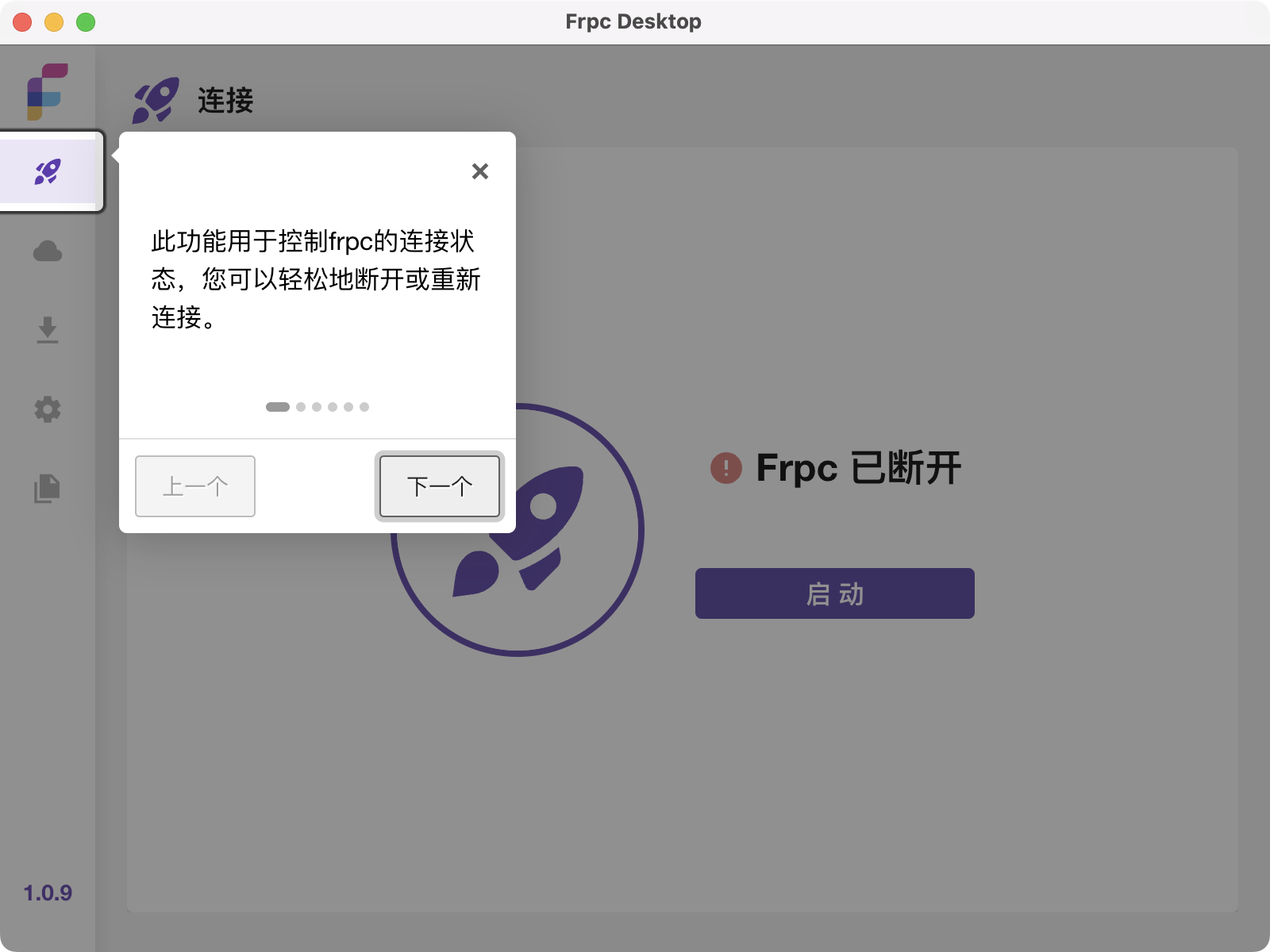Go to next tour step 下一个
This screenshot has width=1270, height=952.
click(440, 486)
